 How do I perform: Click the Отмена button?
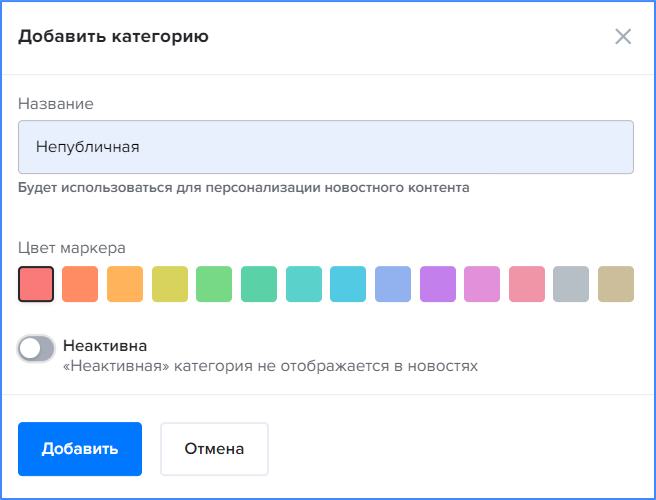point(214,449)
